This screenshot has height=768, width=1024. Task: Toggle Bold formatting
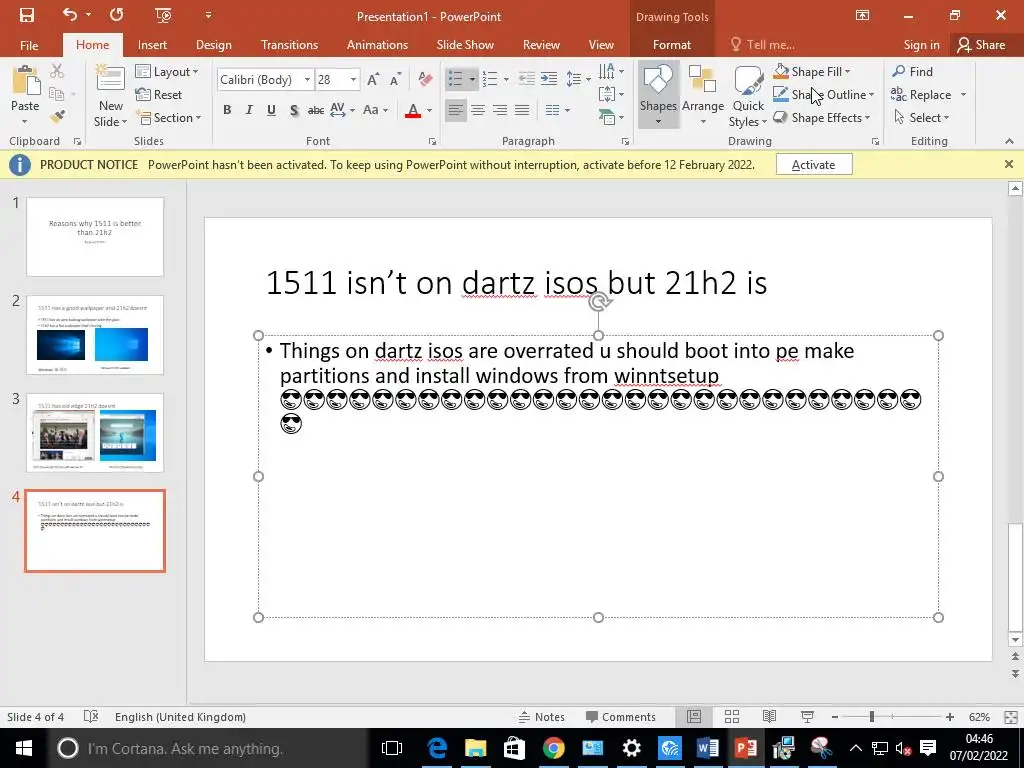(227, 110)
